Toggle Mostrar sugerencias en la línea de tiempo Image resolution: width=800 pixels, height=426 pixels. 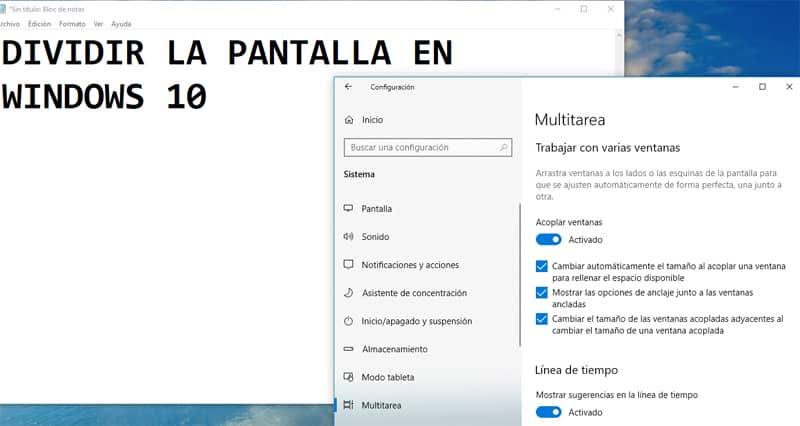(x=548, y=412)
